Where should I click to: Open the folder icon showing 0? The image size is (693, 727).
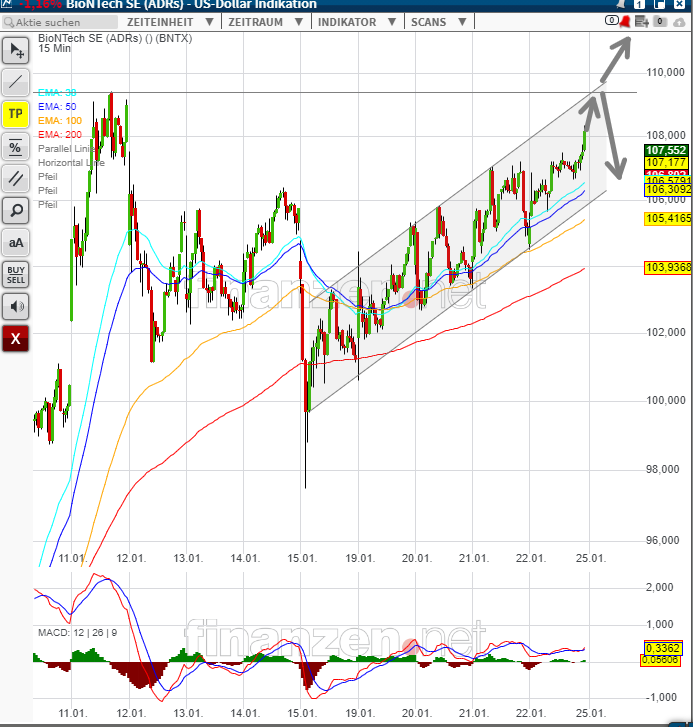(x=660, y=21)
